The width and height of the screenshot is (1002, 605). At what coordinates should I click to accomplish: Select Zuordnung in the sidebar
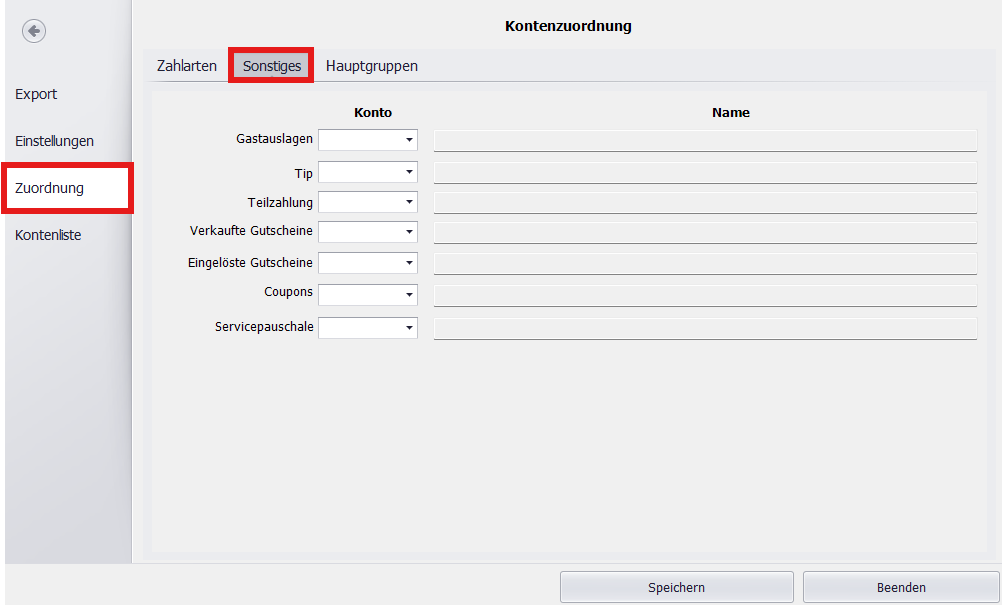46,187
